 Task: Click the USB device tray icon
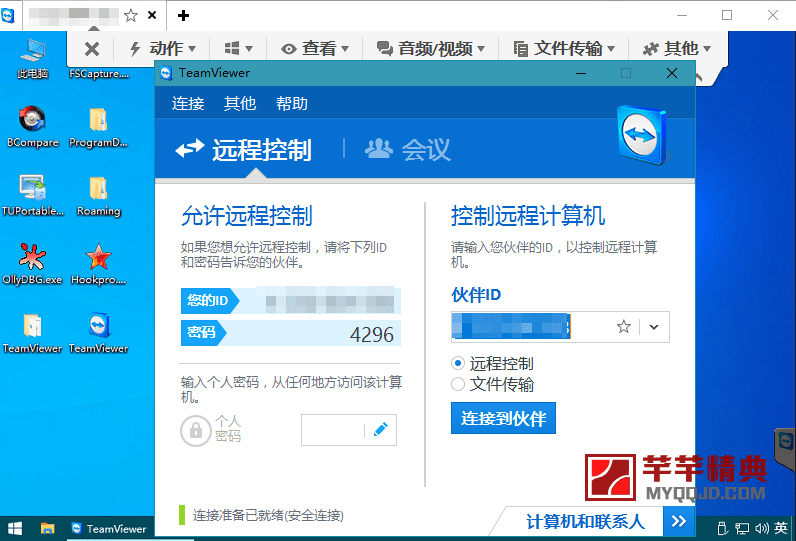click(x=722, y=529)
